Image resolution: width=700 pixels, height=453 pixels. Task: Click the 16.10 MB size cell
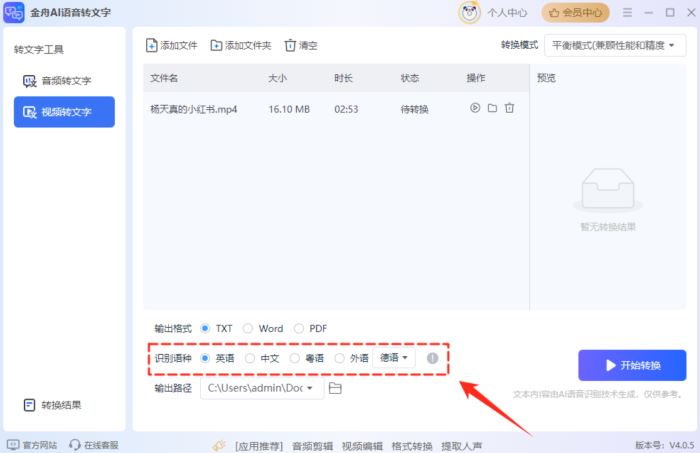[289, 109]
